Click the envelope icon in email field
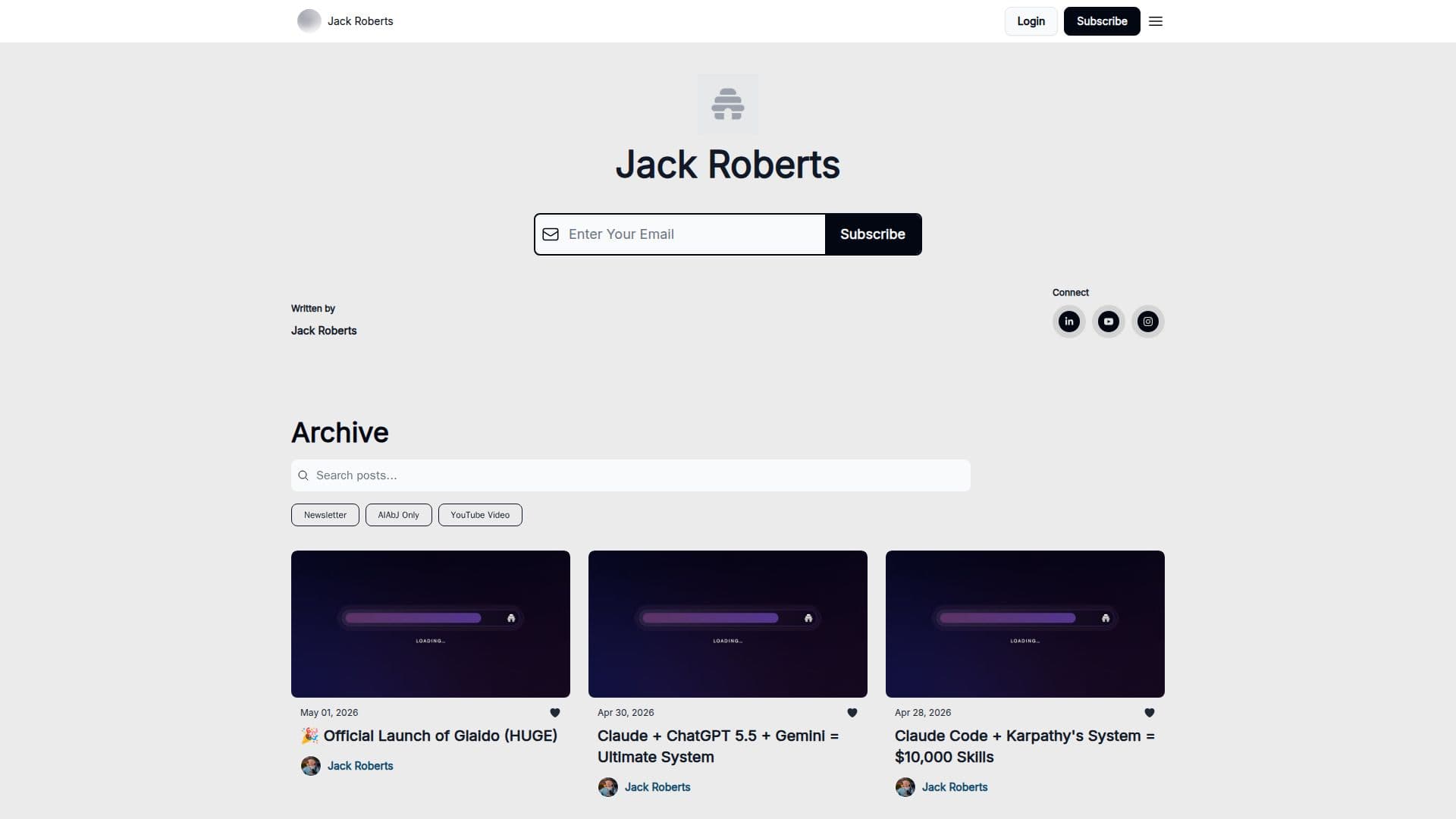 [551, 234]
